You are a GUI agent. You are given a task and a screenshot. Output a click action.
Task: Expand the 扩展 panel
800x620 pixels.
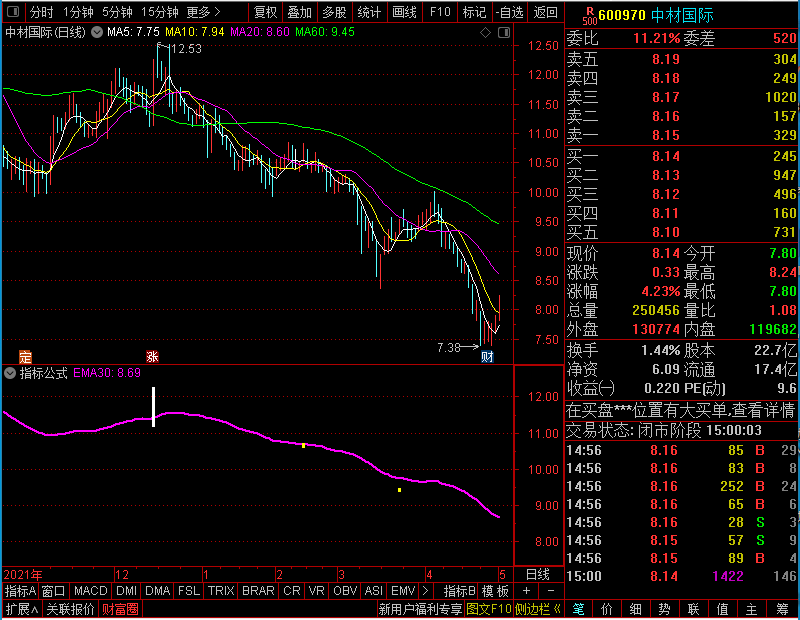(x=21, y=609)
